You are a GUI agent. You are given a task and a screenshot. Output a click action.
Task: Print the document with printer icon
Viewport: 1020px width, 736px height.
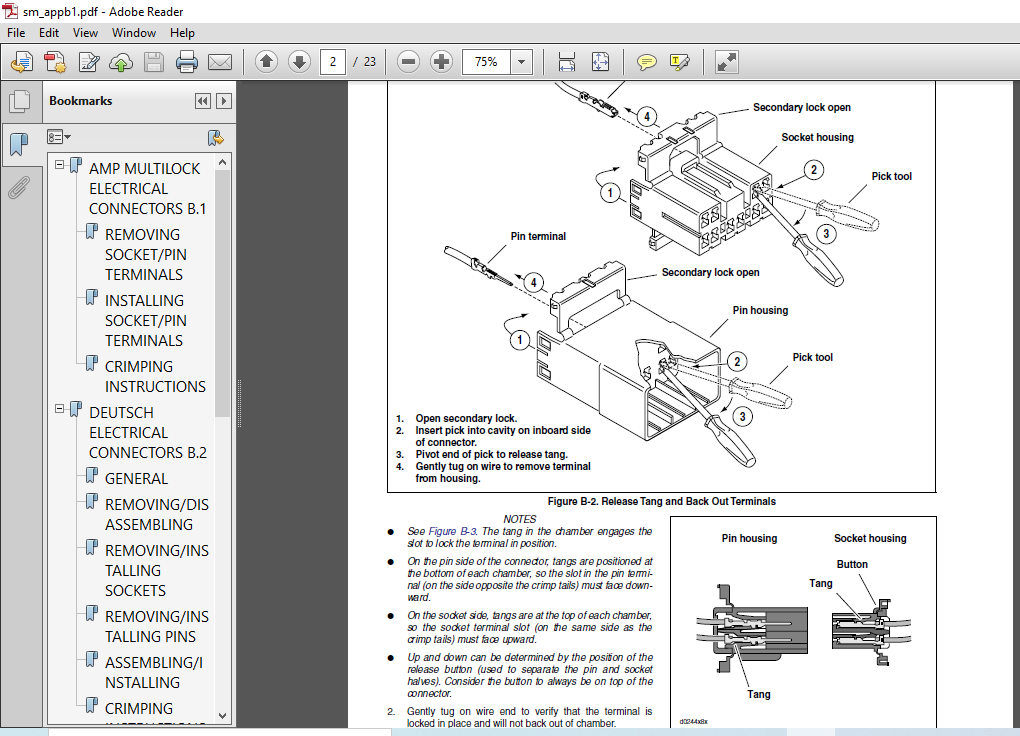coord(187,62)
